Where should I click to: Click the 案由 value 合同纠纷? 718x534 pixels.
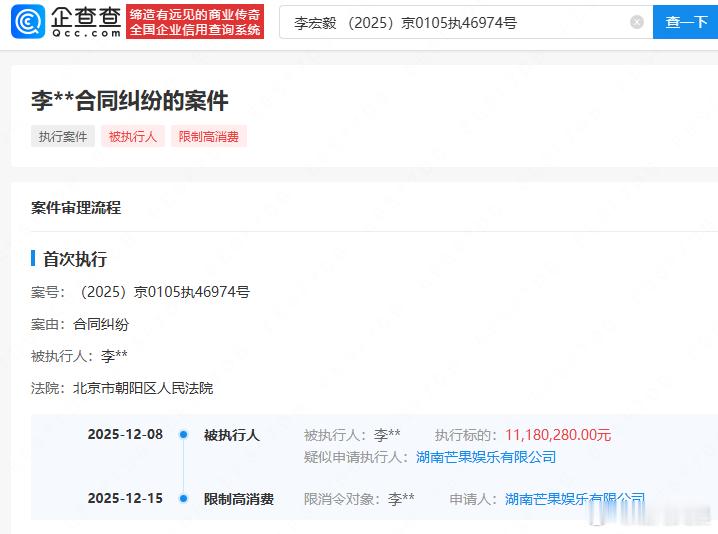point(101,324)
